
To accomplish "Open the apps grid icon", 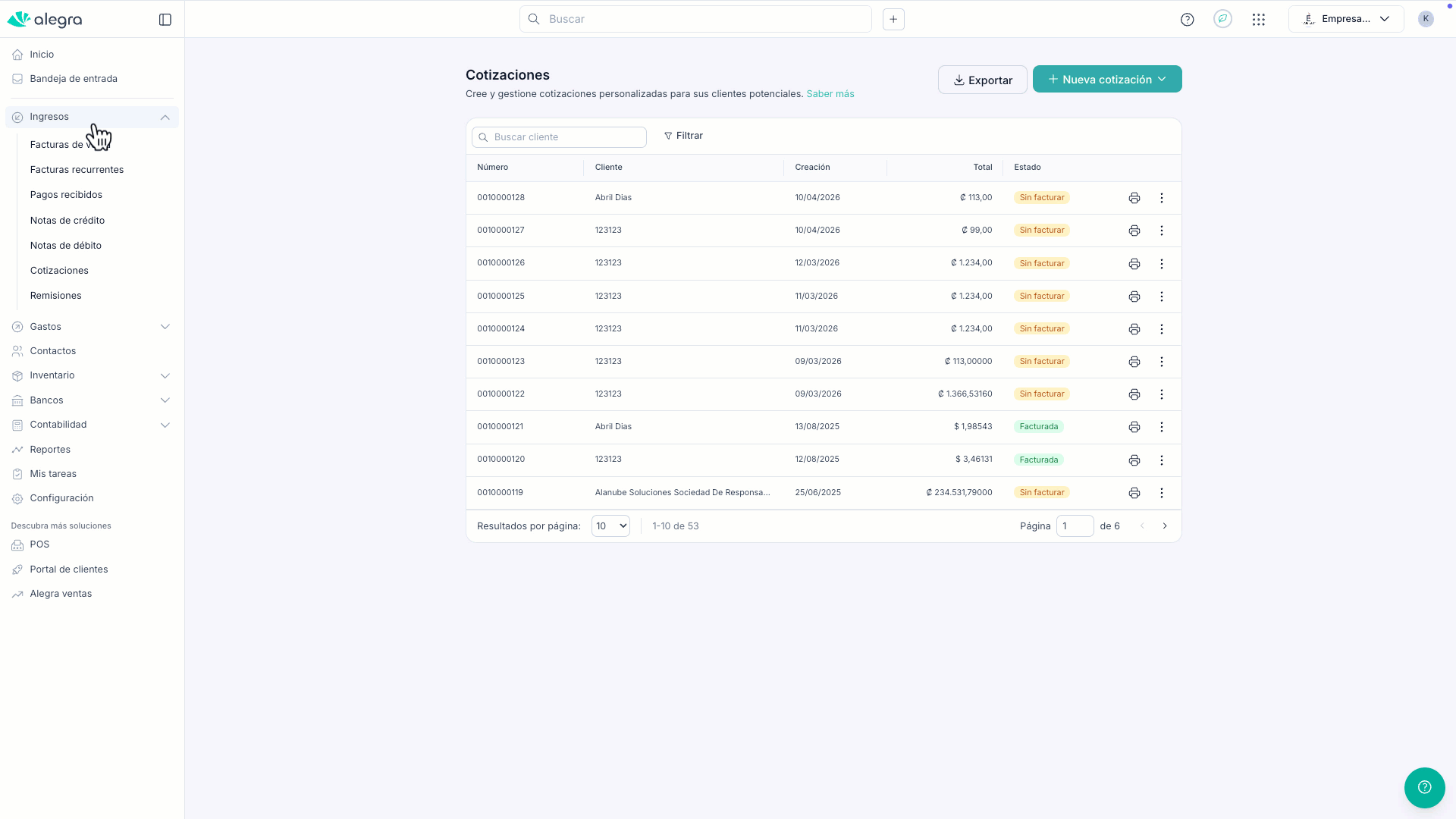I will click(x=1259, y=20).
